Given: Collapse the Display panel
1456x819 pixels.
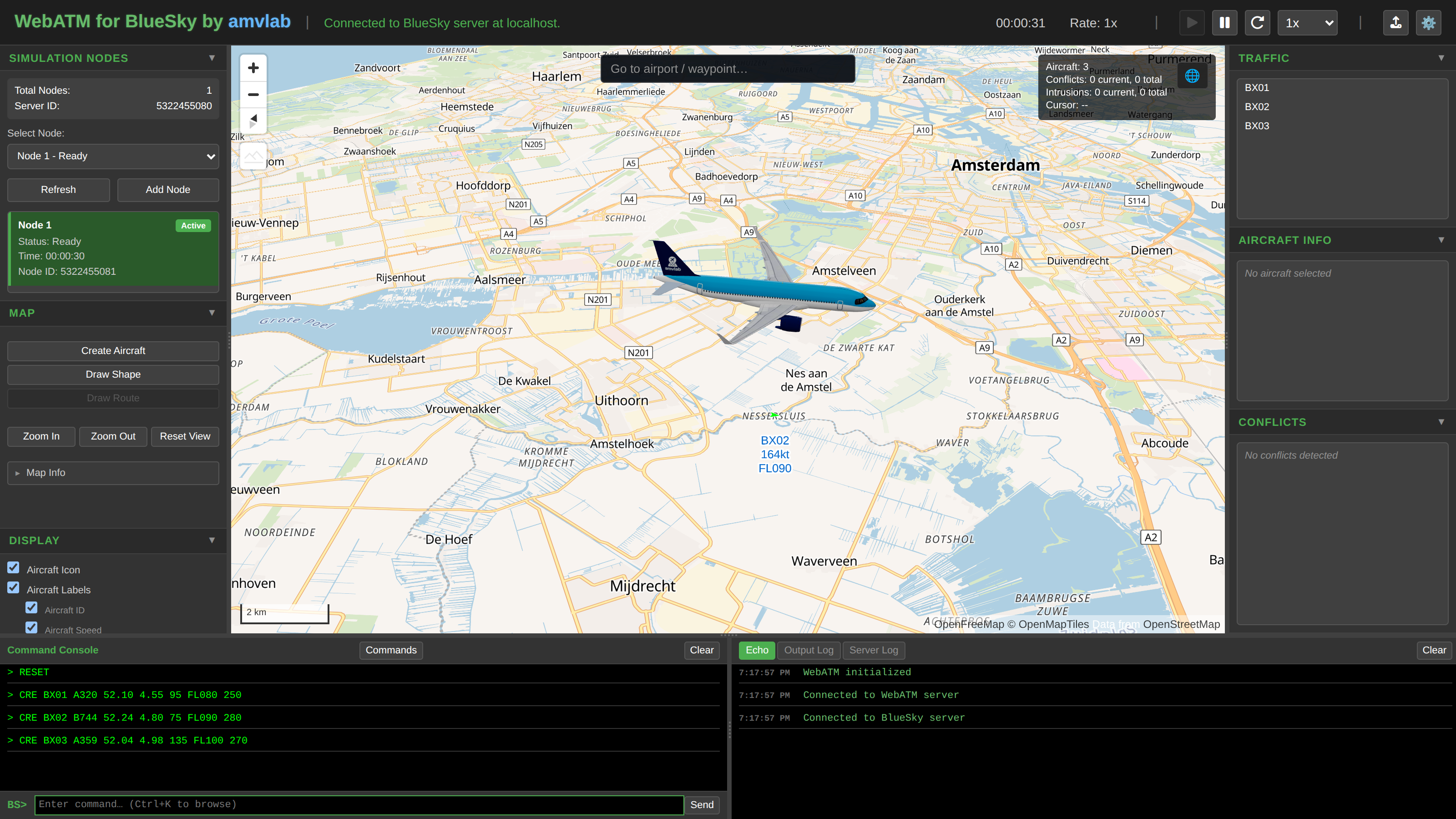Looking at the screenshot, I should coord(212,541).
